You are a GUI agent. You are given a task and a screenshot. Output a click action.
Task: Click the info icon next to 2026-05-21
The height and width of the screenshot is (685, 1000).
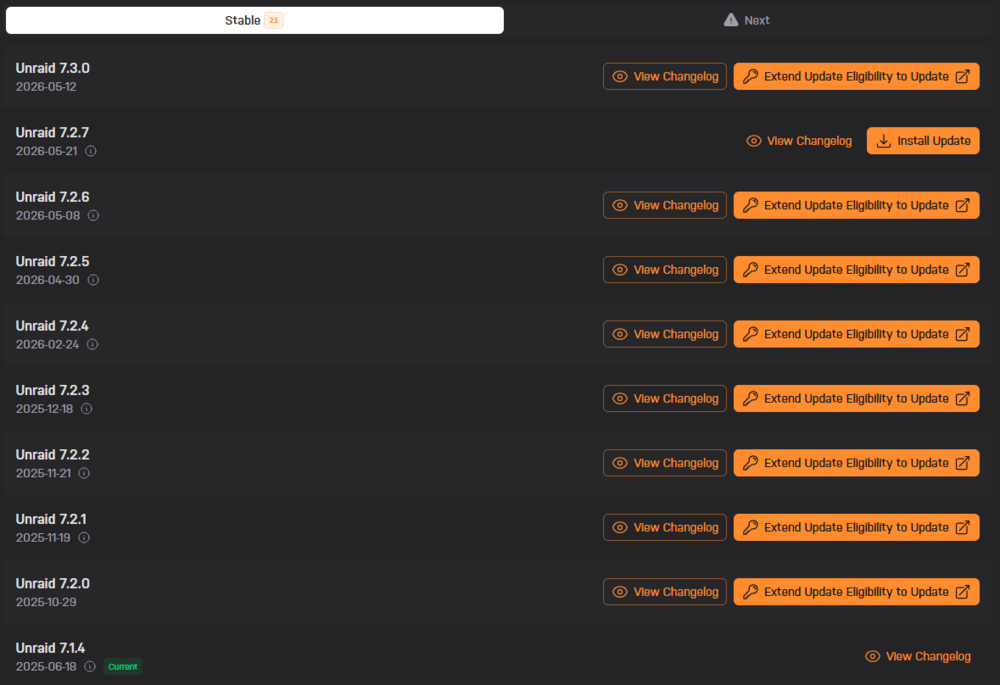click(91, 151)
